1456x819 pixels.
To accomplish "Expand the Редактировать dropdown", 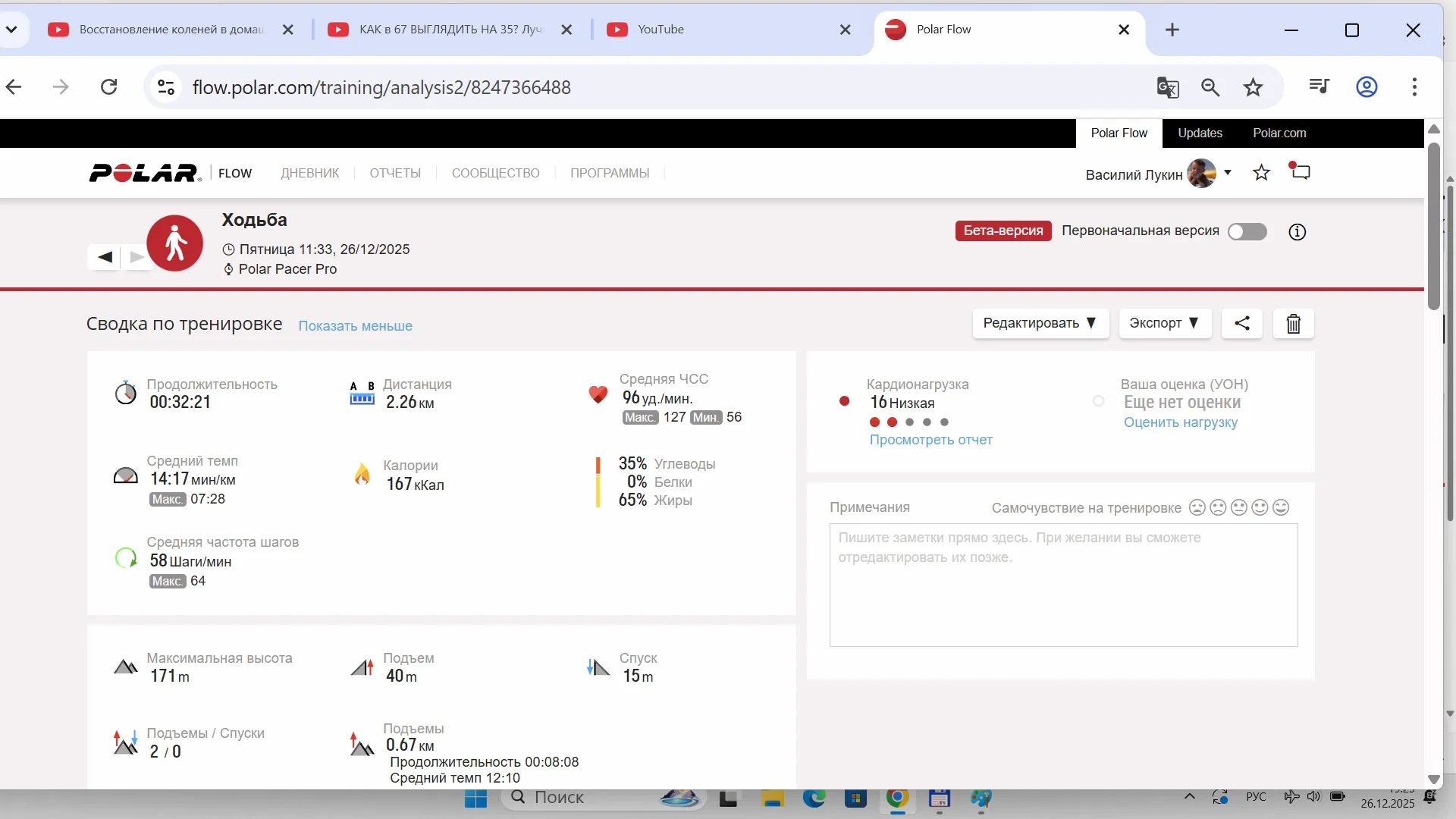I will [x=1040, y=323].
